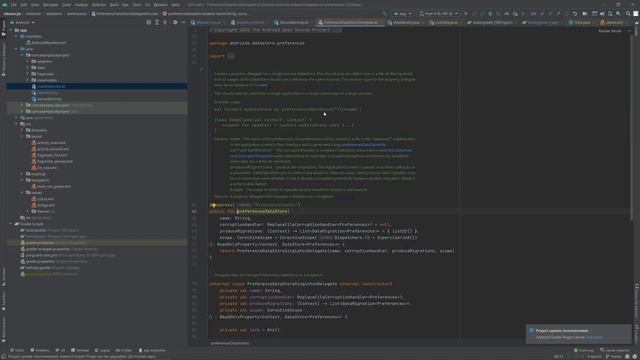The width and height of the screenshot is (640, 360).
Task: Switch to SecondActivity.kt editor tab
Action: point(291,22)
